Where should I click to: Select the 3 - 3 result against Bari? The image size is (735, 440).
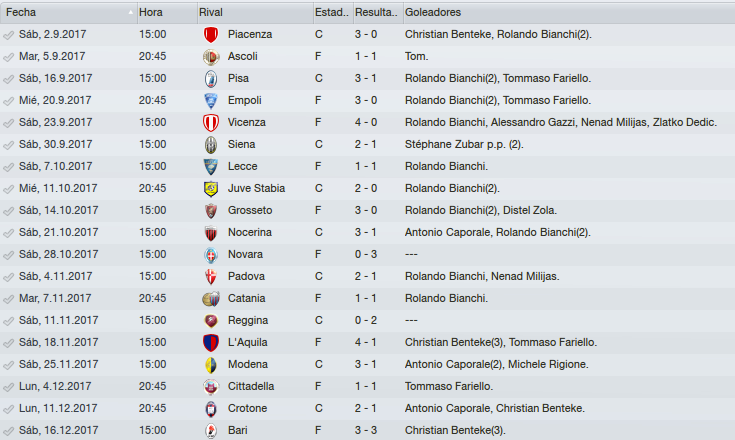click(366, 430)
